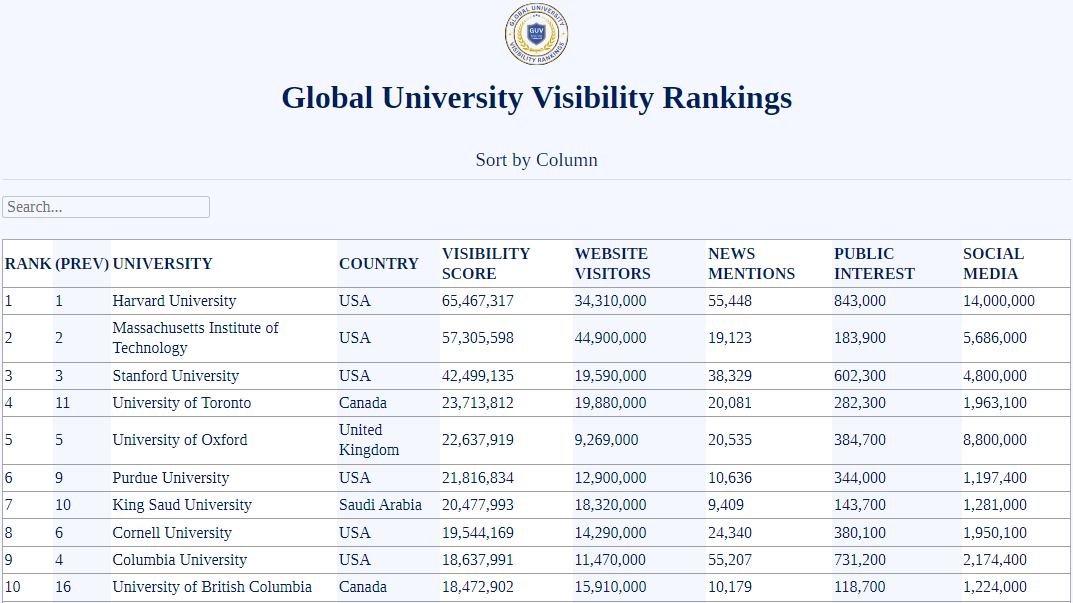Sort by WEBSITE VISITORS header
The height and width of the screenshot is (603, 1073).
(612, 264)
